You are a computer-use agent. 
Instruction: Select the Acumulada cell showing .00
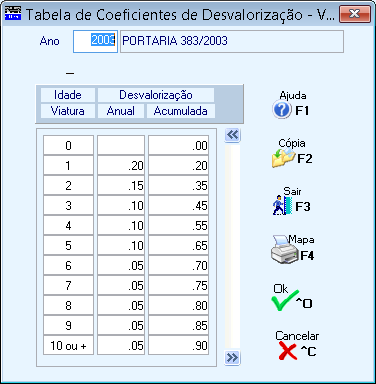[179, 145]
